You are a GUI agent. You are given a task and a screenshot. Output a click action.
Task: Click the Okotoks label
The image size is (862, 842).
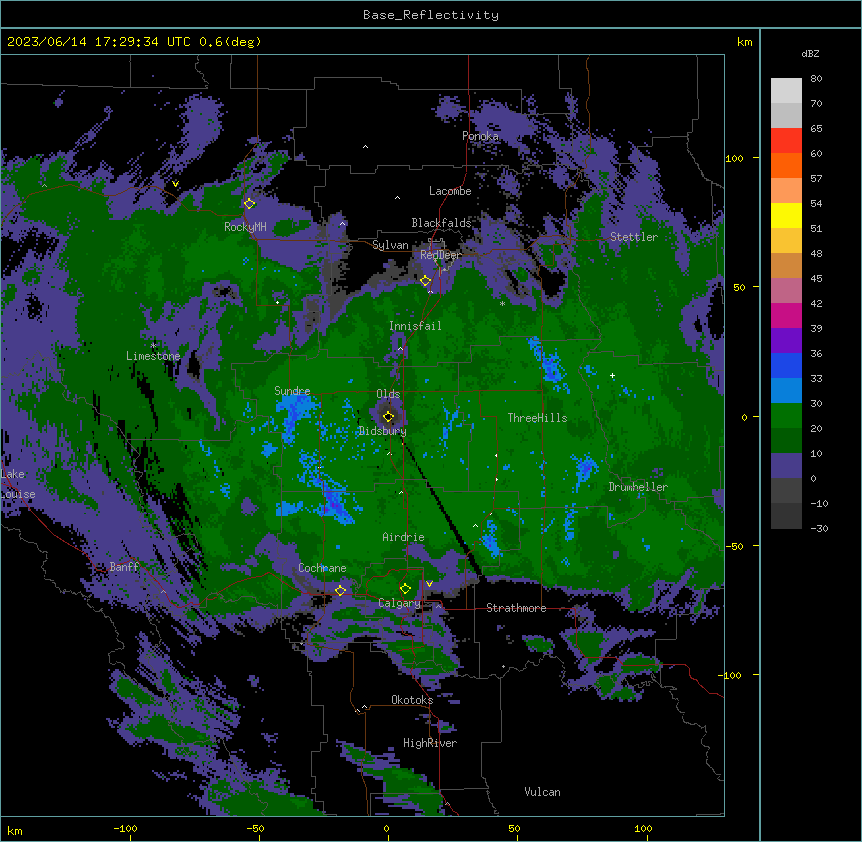(x=412, y=700)
